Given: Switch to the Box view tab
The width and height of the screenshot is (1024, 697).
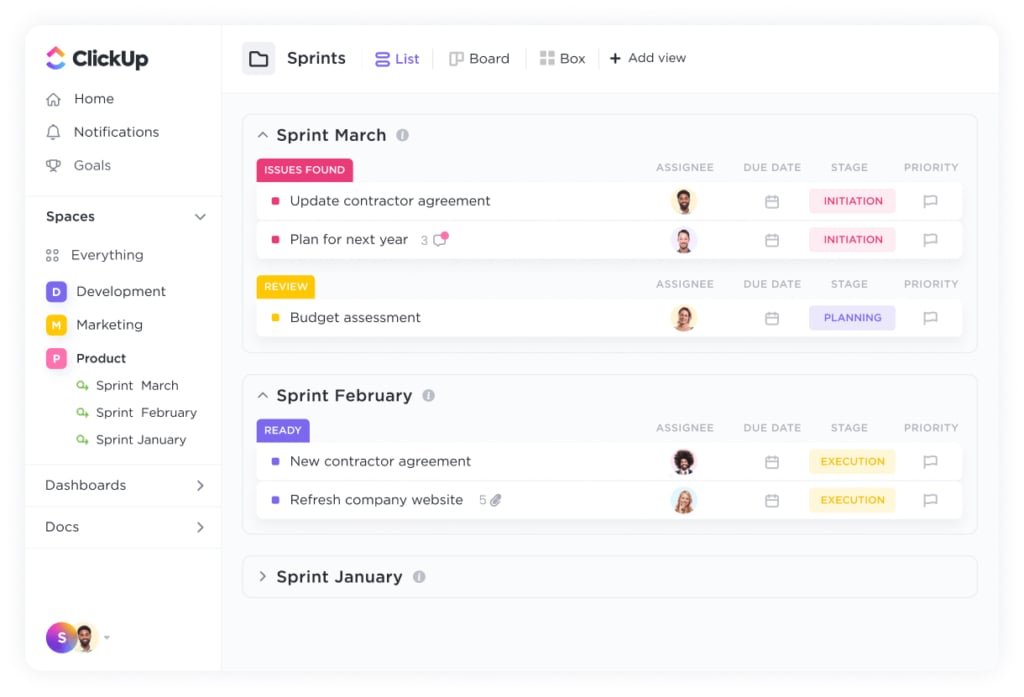Looking at the screenshot, I should tap(562, 59).
